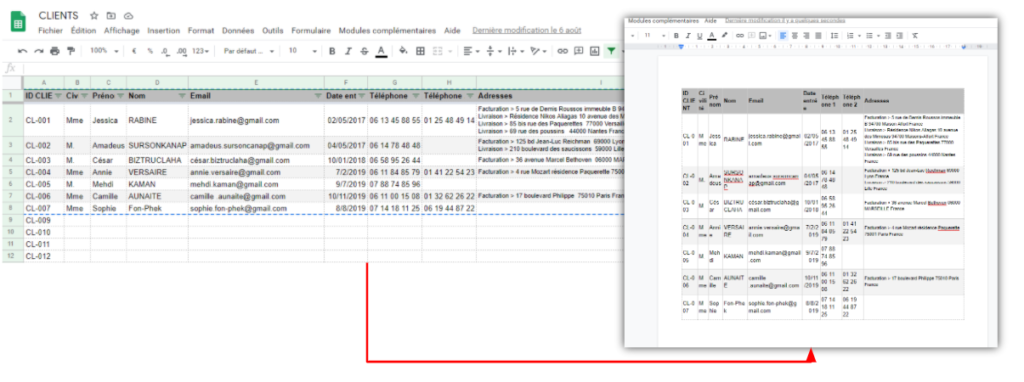Toggle italic in the Sheets toolbar
This screenshot has height=382, width=1024.
tap(348, 51)
